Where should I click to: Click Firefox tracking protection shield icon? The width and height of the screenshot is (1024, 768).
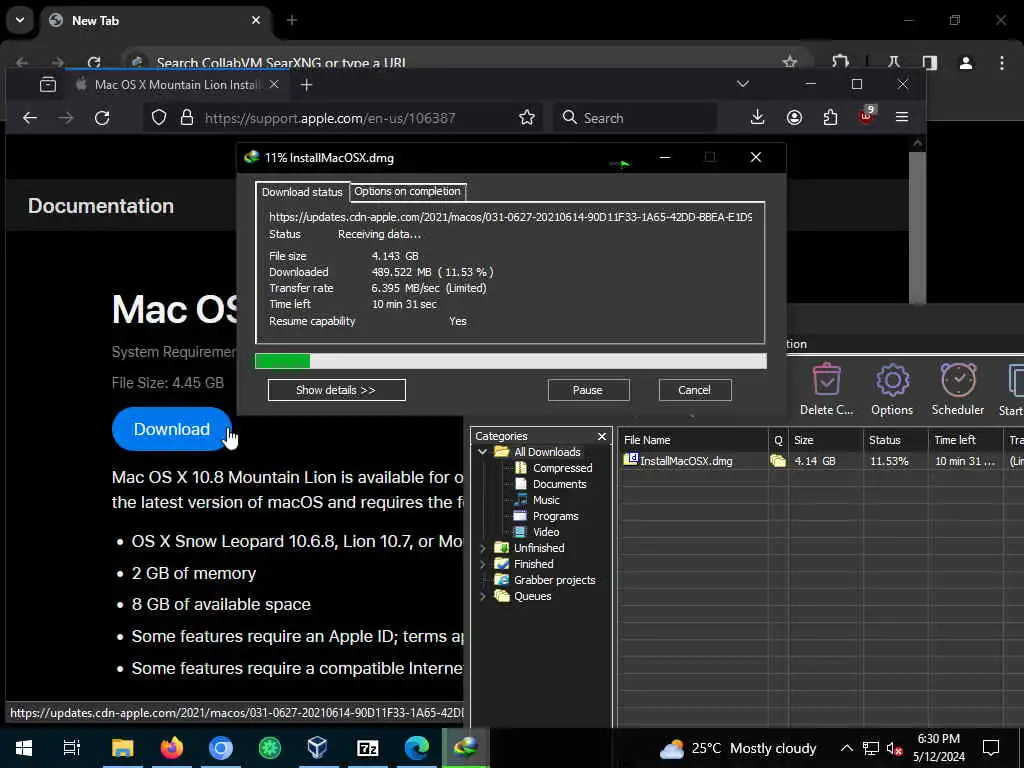pos(159,118)
